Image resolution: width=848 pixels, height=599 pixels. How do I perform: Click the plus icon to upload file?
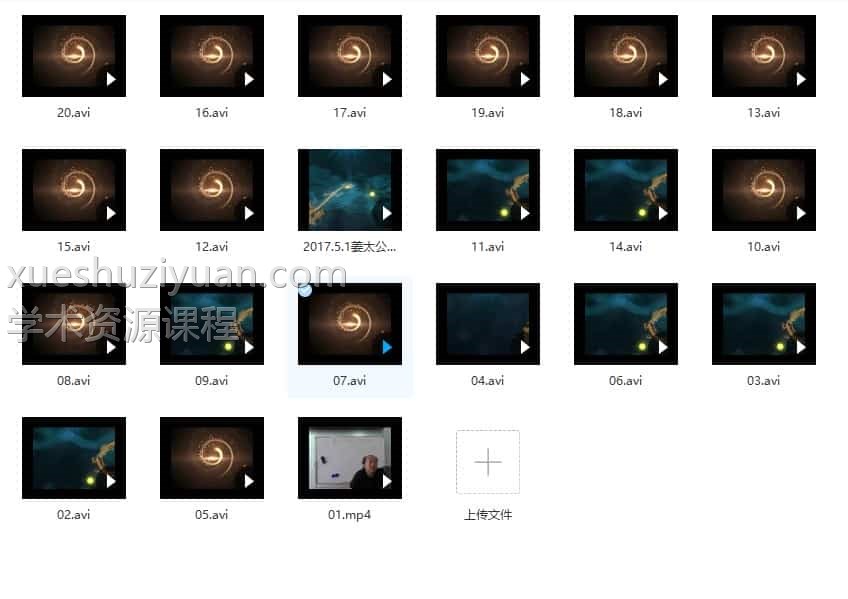(x=487, y=462)
